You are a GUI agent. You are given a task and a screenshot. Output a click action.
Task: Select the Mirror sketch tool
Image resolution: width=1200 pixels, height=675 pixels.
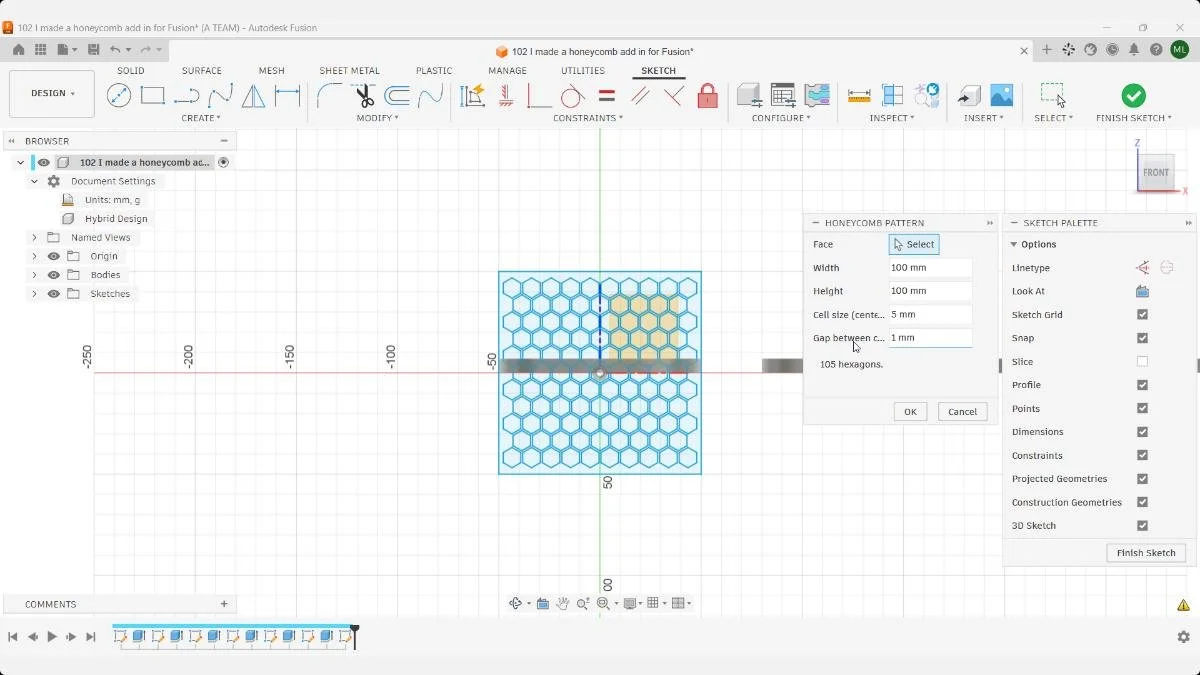[x=254, y=96]
